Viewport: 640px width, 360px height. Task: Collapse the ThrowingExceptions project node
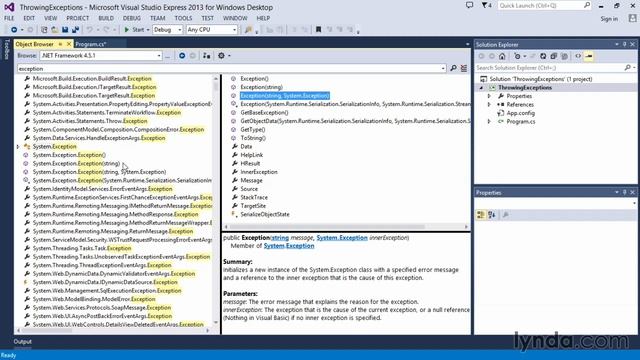(x=481, y=88)
